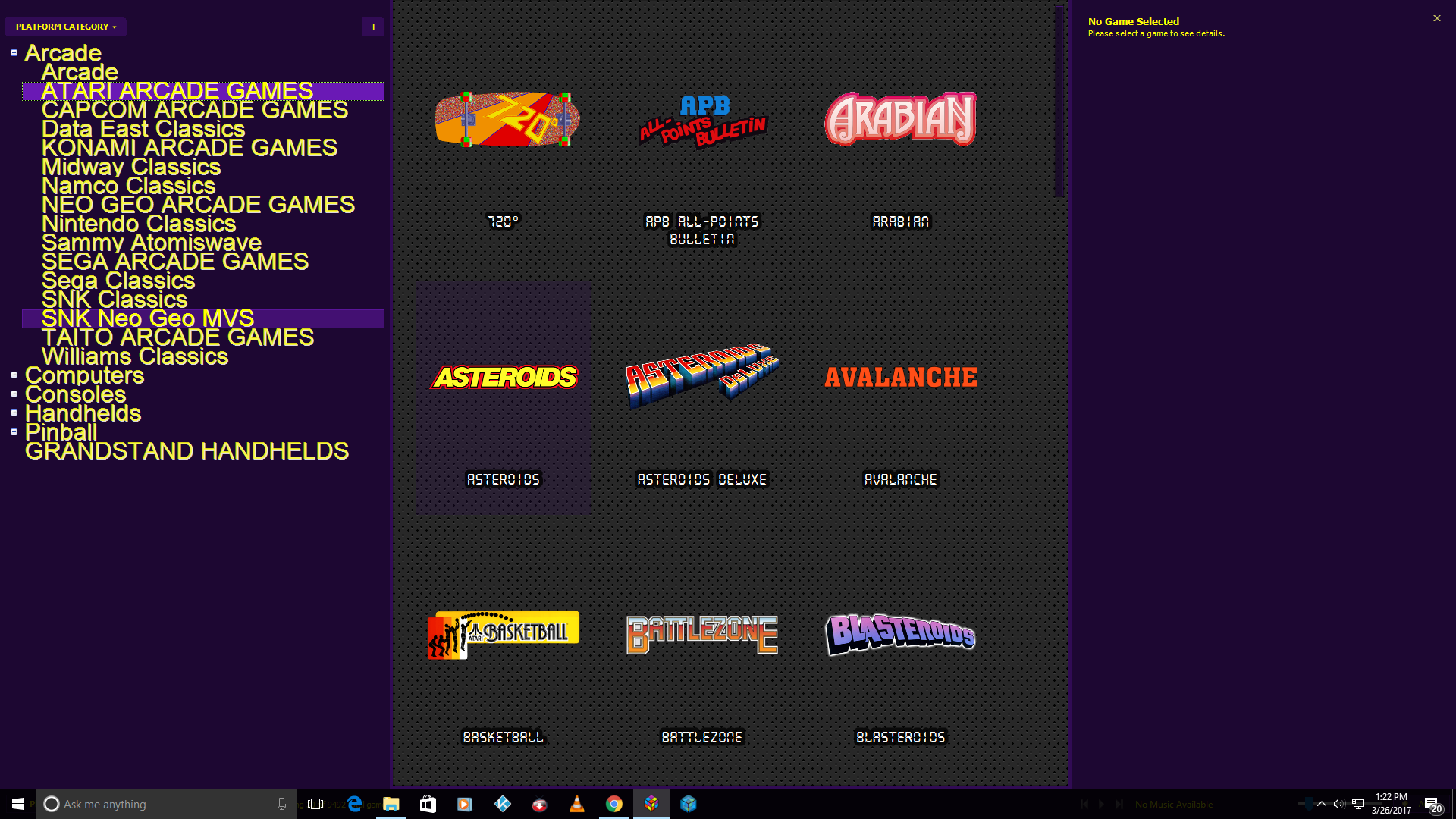Click the Cortana microphone icon
This screenshot has width=1456, height=819.
coord(281,804)
